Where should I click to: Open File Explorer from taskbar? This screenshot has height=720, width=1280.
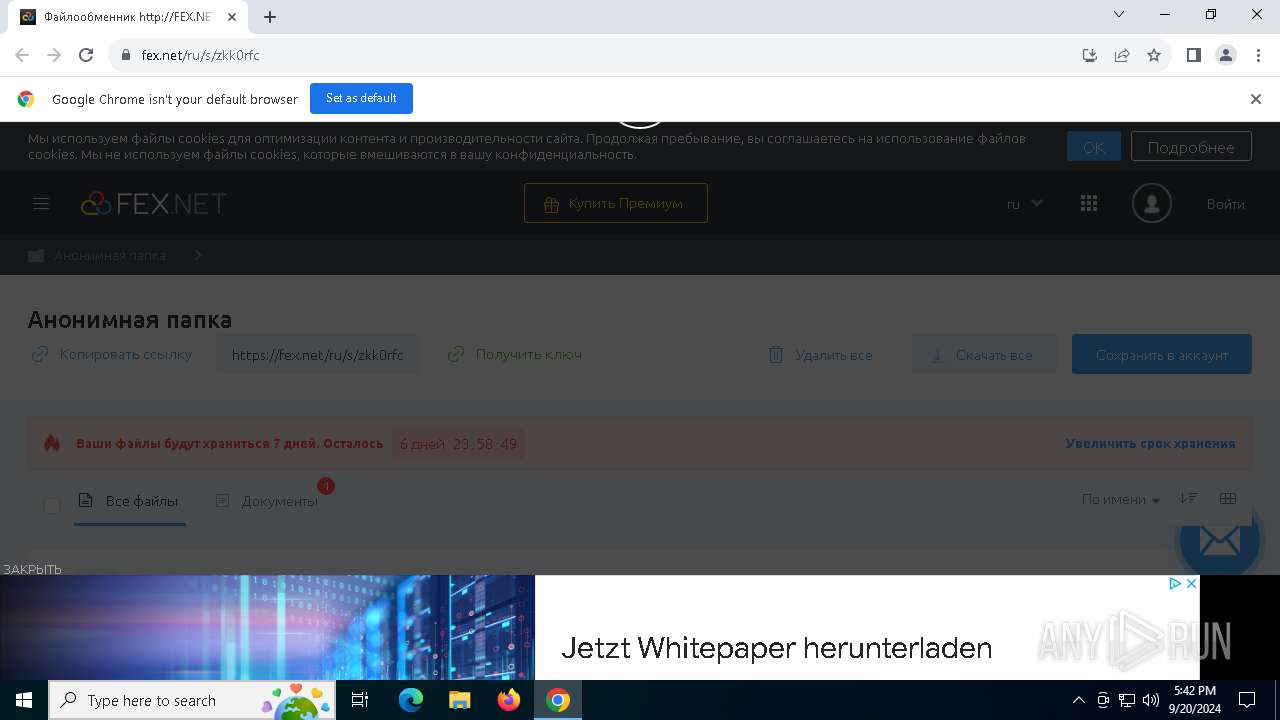click(x=460, y=700)
